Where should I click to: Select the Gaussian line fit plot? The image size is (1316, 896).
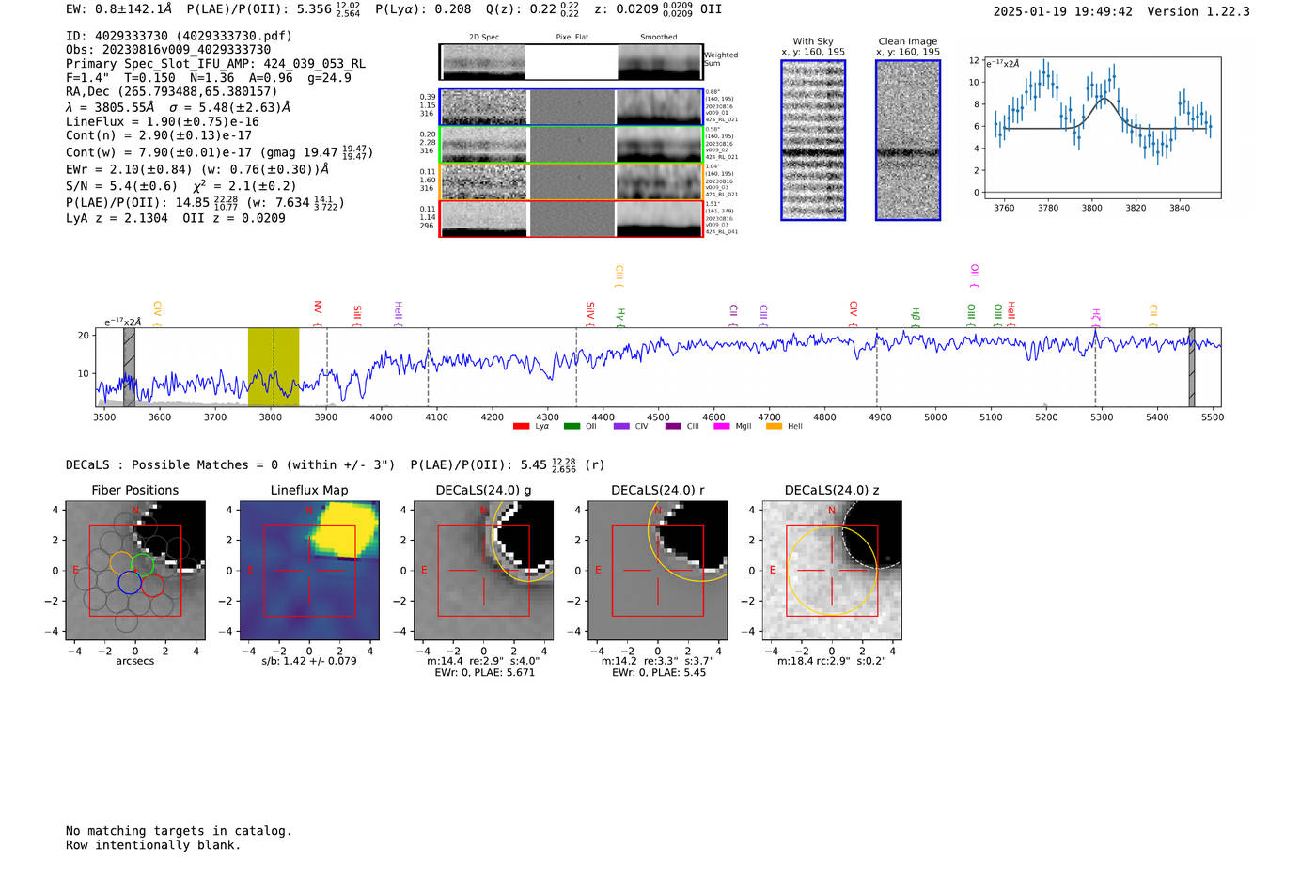(x=1102, y=128)
